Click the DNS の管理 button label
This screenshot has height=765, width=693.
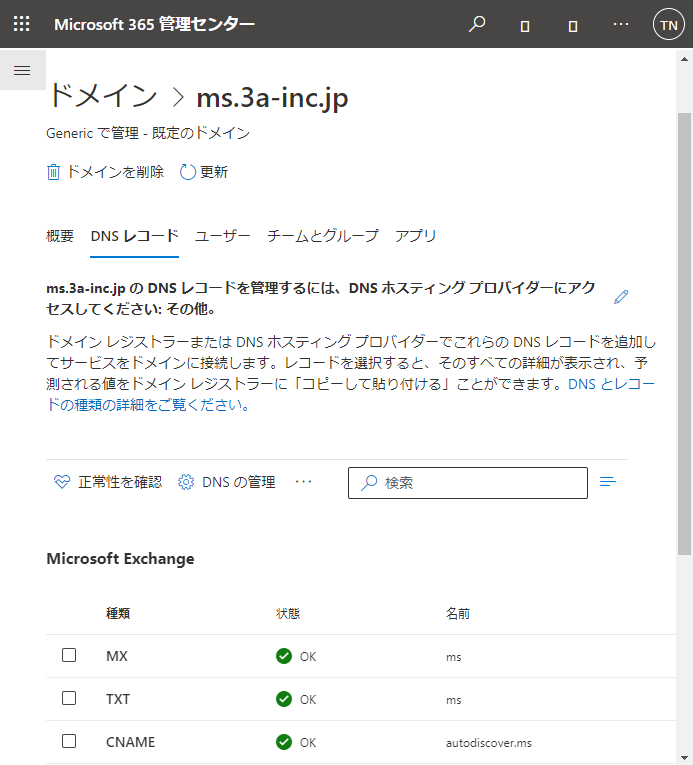tap(239, 482)
